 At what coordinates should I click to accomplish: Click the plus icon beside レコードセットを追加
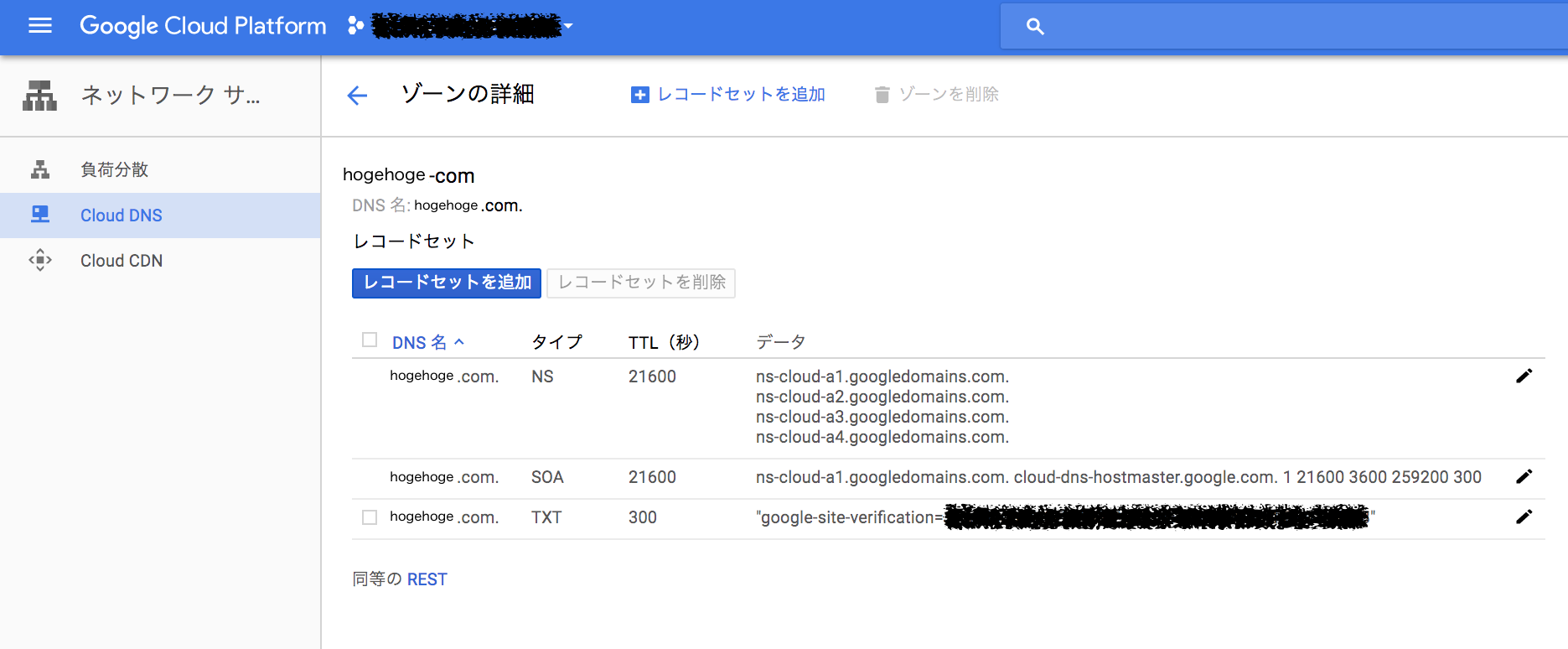click(639, 95)
